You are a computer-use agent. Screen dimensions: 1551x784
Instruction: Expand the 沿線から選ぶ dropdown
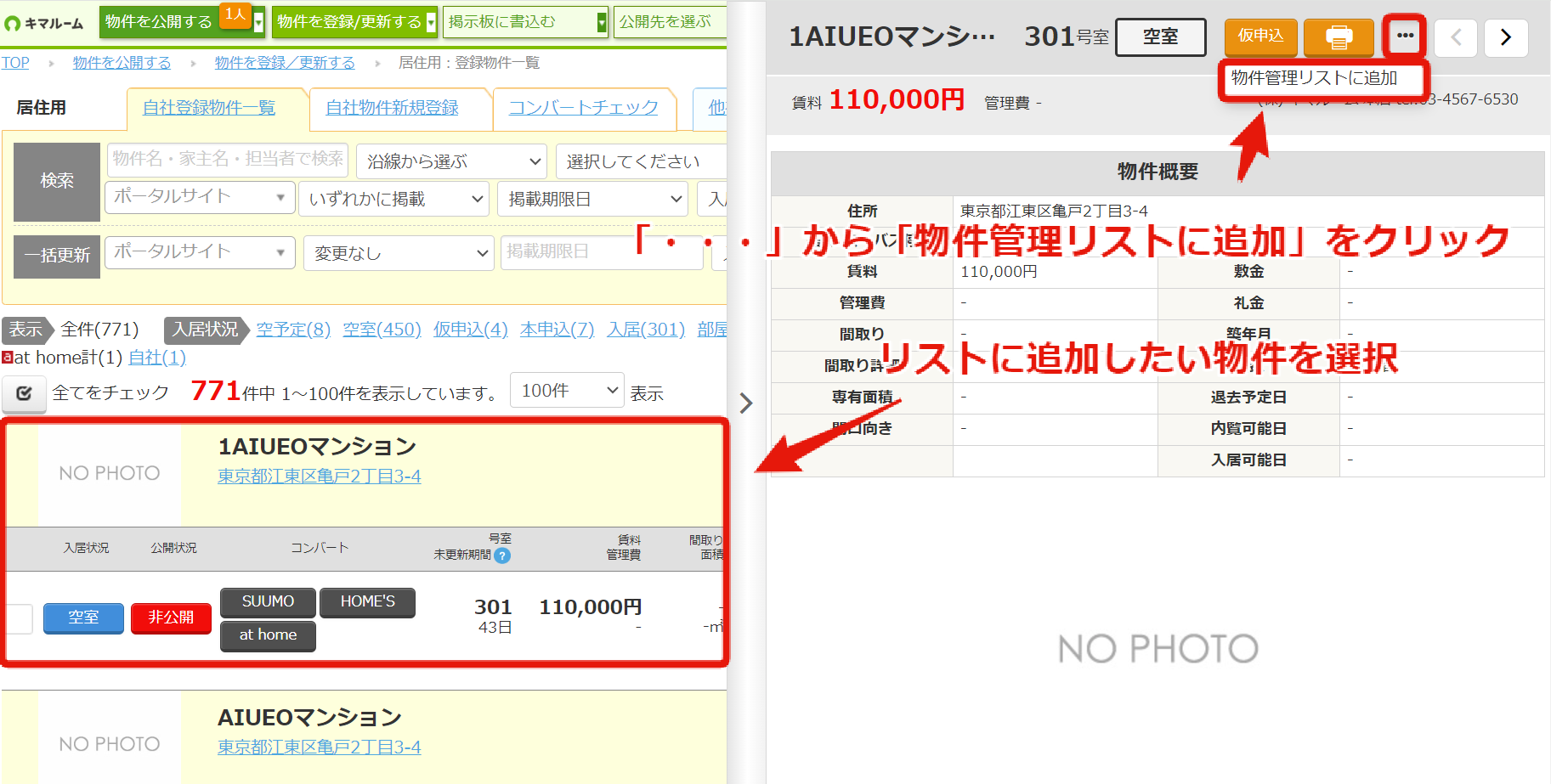tap(451, 161)
